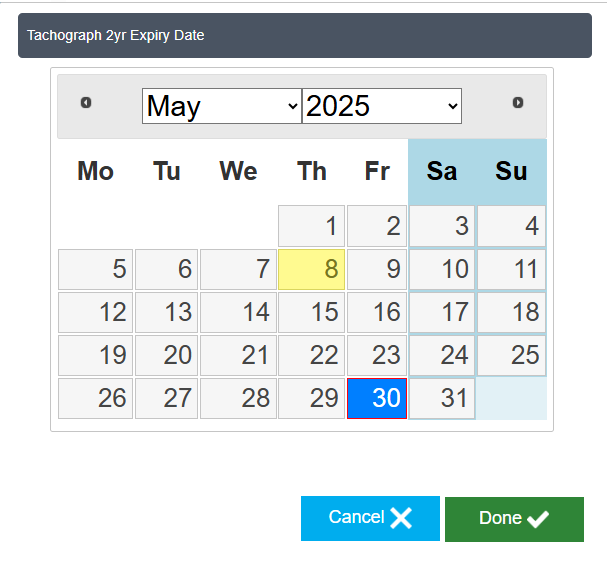This screenshot has width=607, height=578.
Task: Open the year dropdown showing 2025
Action: tap(382, 106)
